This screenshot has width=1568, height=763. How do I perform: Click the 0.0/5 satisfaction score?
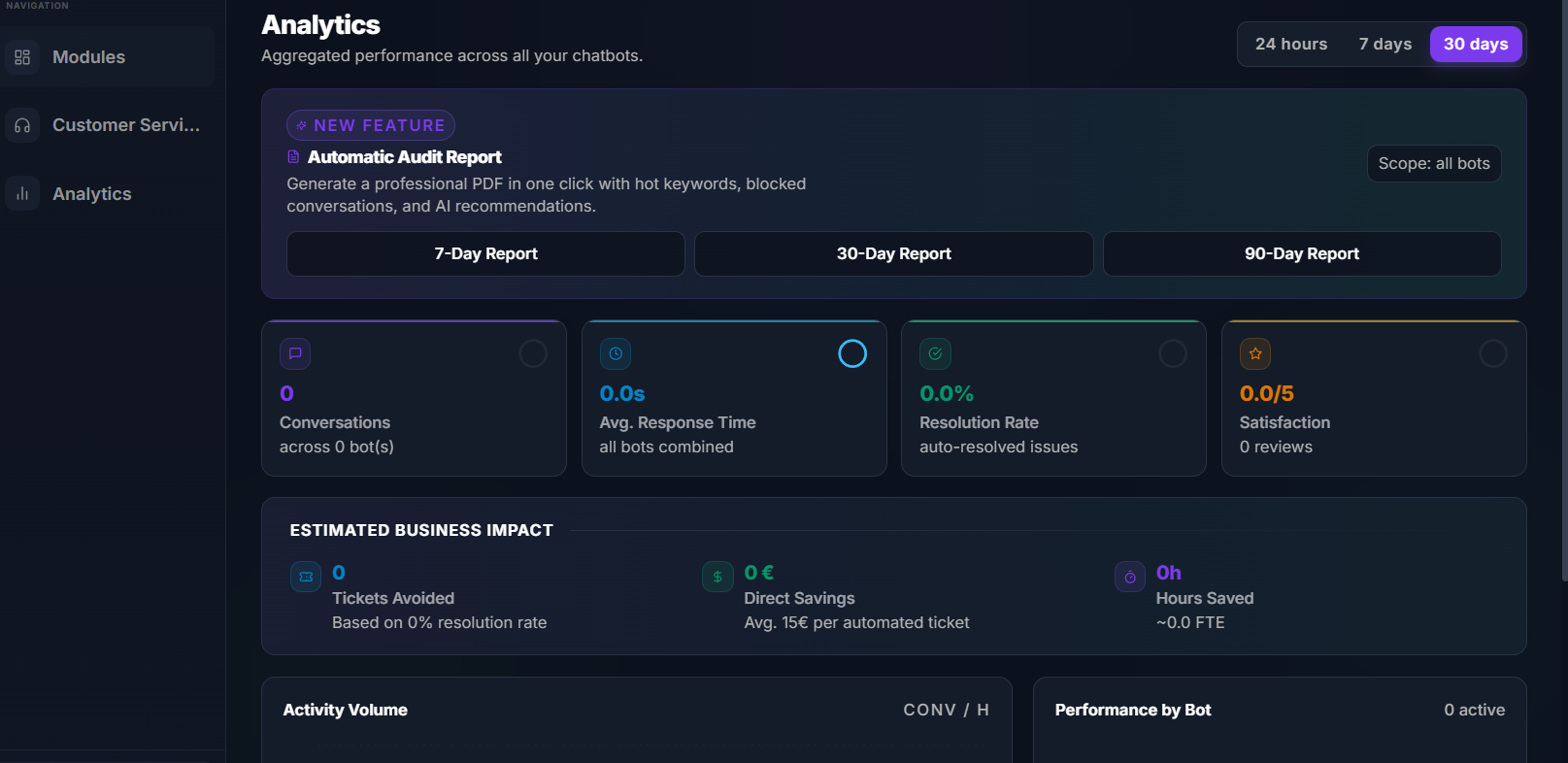coord(1267,393)
